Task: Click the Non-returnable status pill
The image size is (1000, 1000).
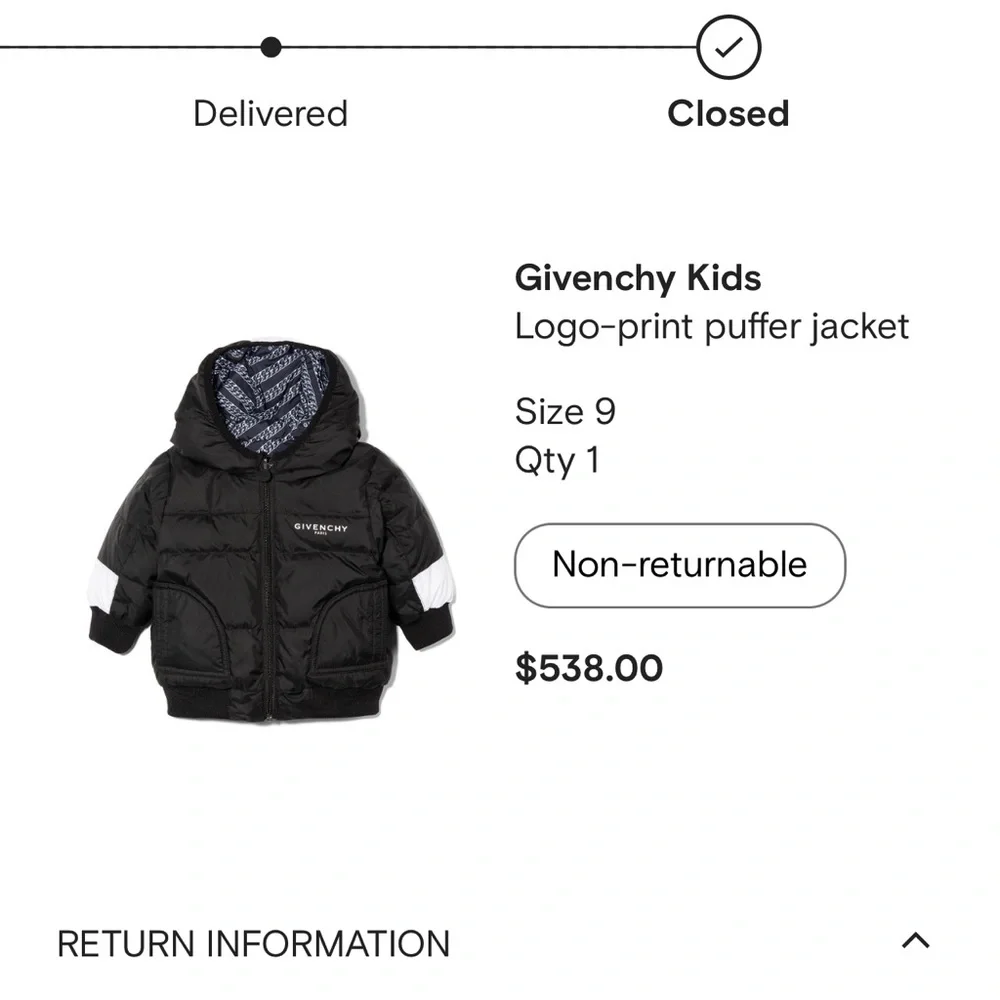Action: click(x=679, y=565)
